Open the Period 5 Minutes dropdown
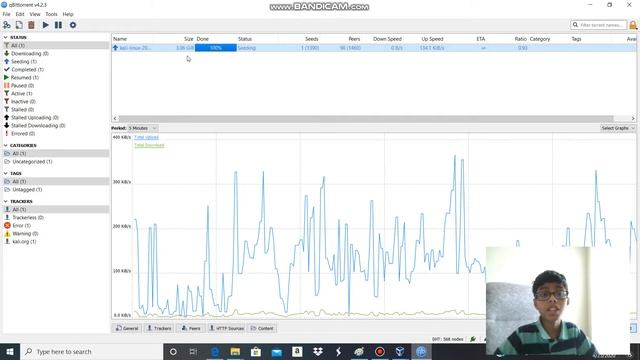 142,128
